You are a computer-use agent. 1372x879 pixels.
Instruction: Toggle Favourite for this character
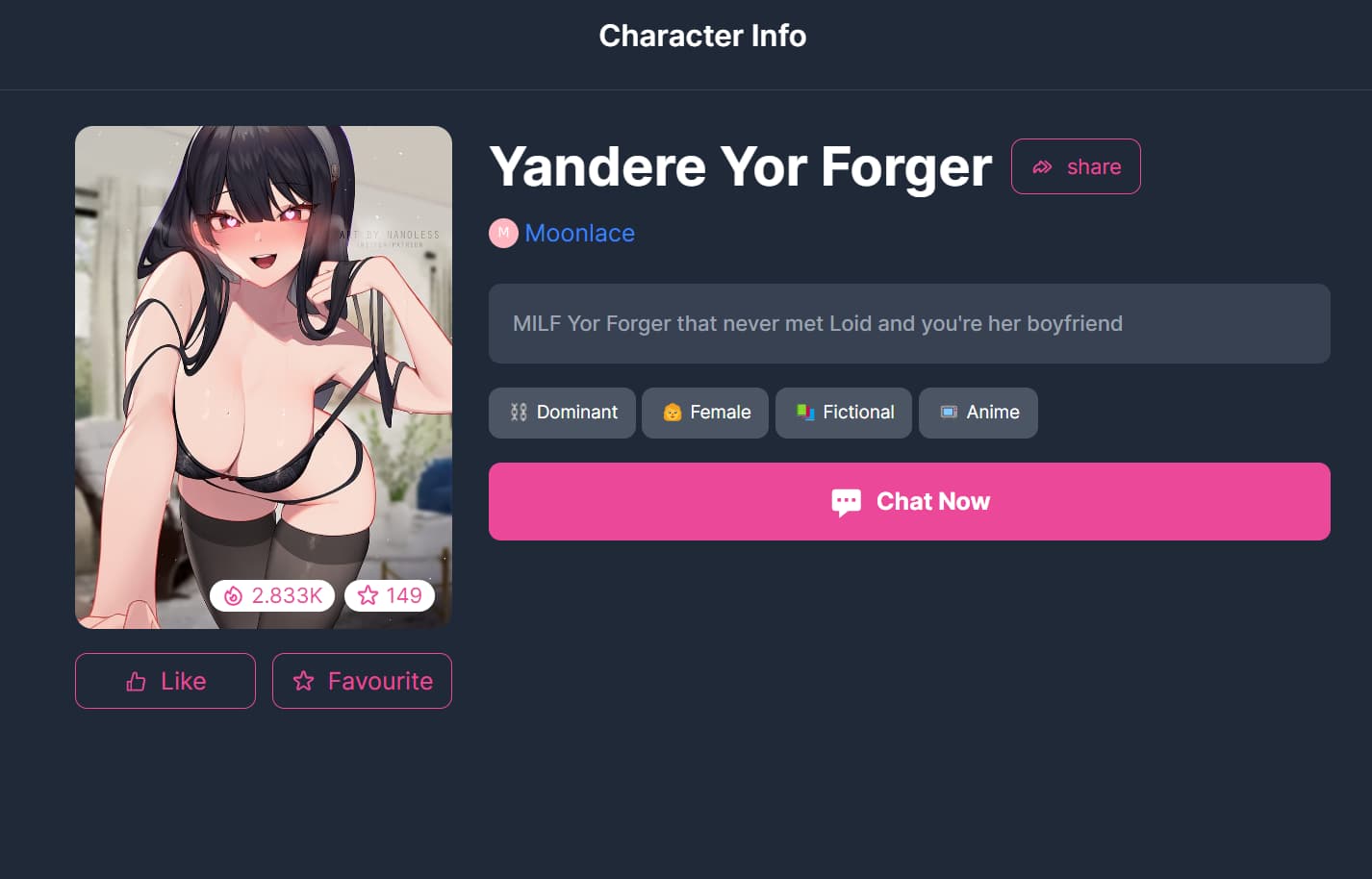(x=362, y=681)
